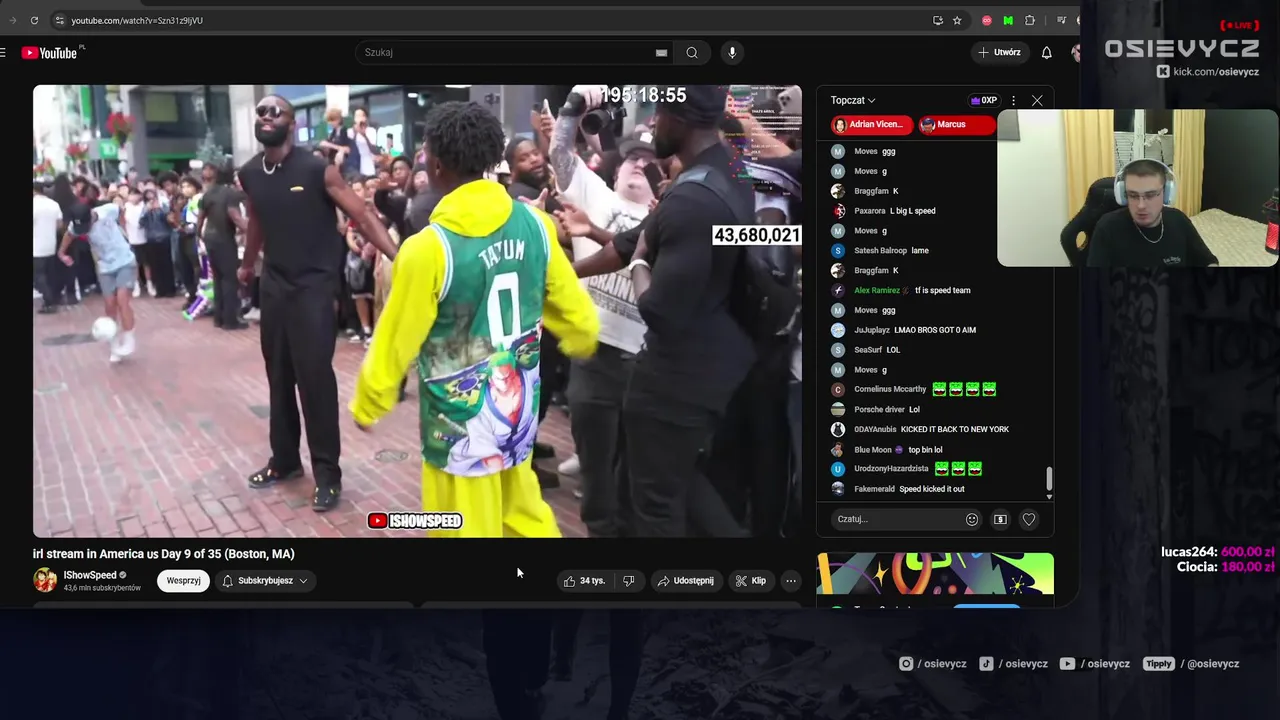The image size is (1280, 720).
Task: Click the Wesprzyj button
Action: click(x=183, y=580)
